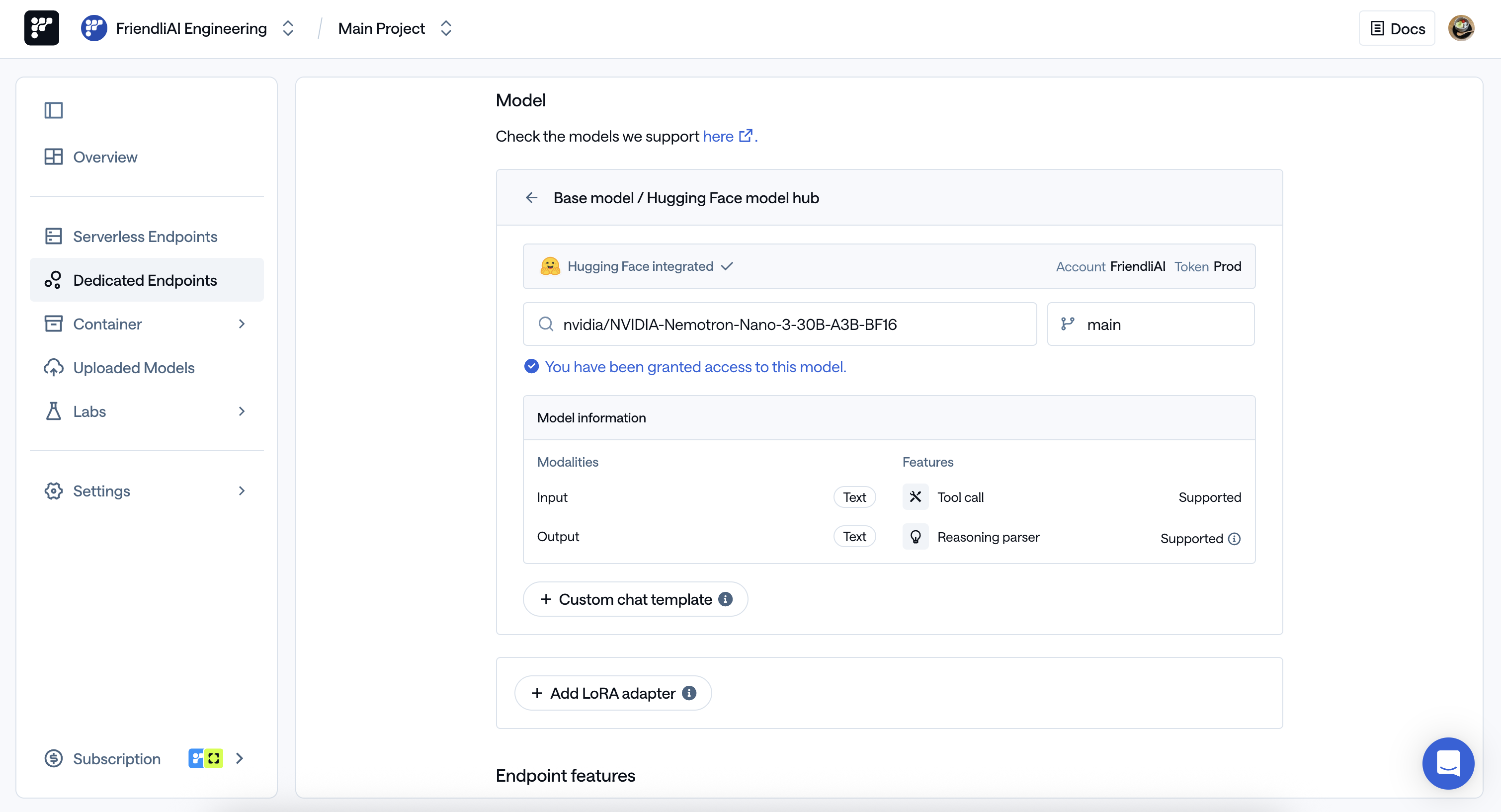Viewport: 1501px width, 812px height.
Task: Click the FriendliAI home logo
Action: 41,28
